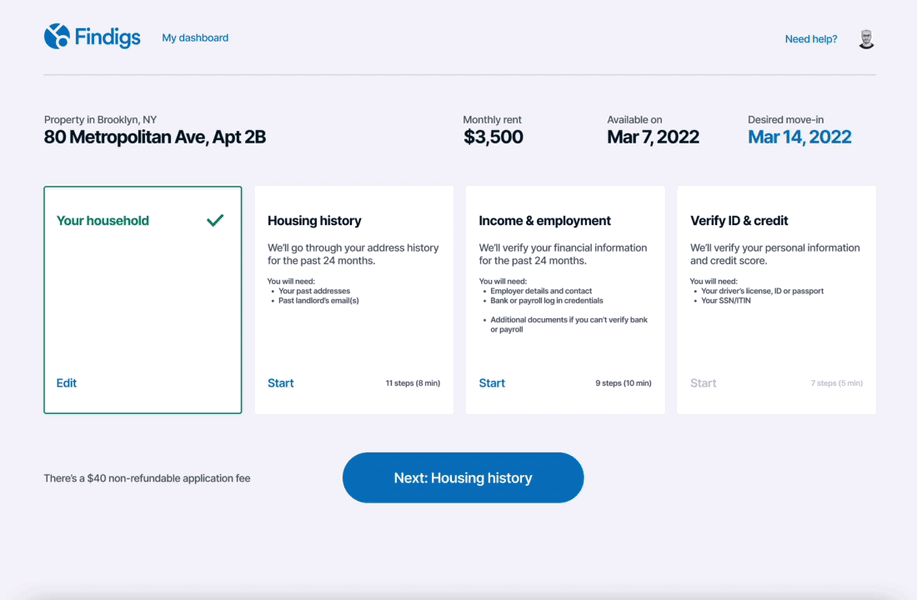This screenshot has width=917, height=600.
Task: Select the Your household card
Action: pos(142,300)
